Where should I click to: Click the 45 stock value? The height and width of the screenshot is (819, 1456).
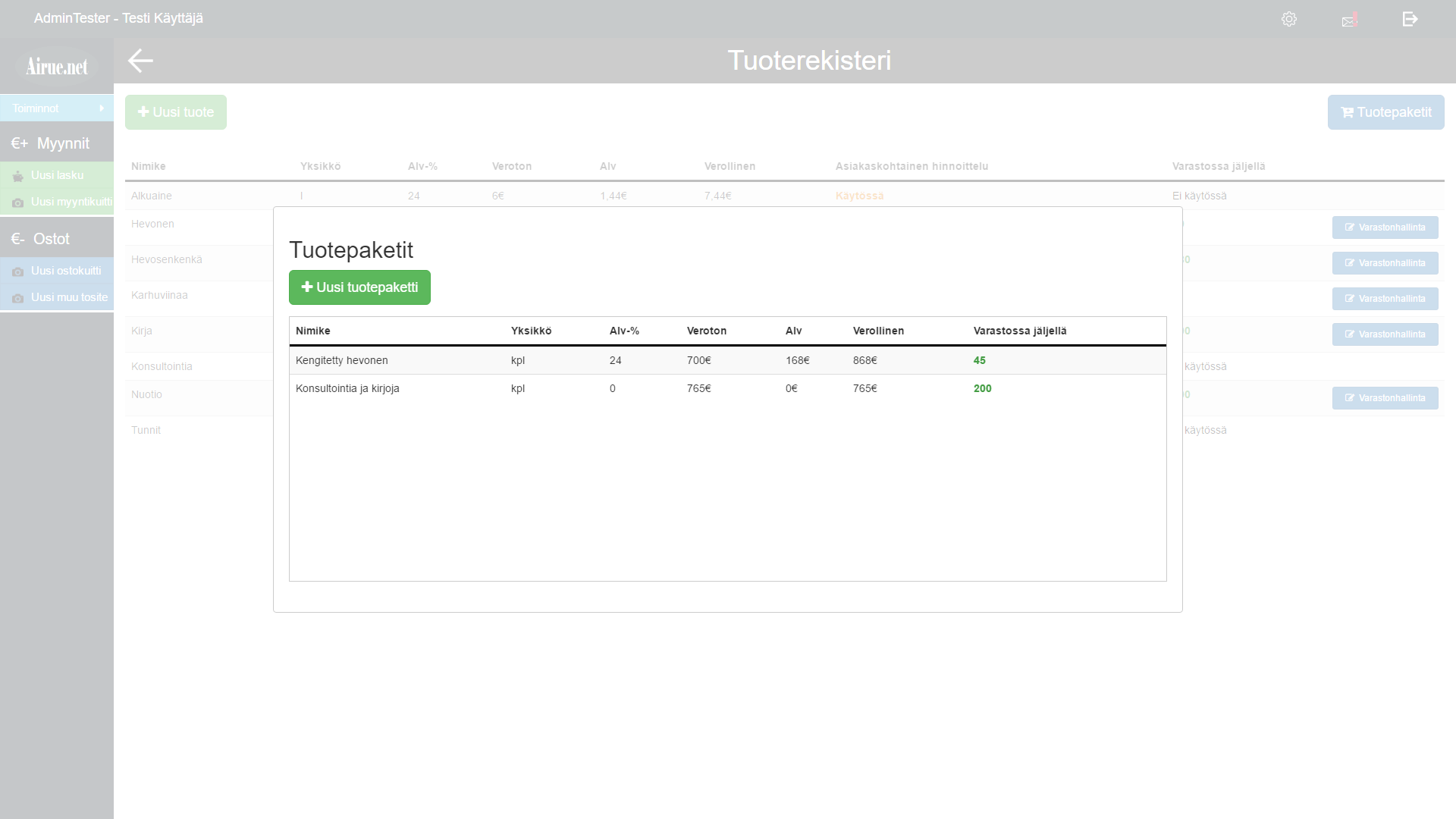[x=980, y=360]
